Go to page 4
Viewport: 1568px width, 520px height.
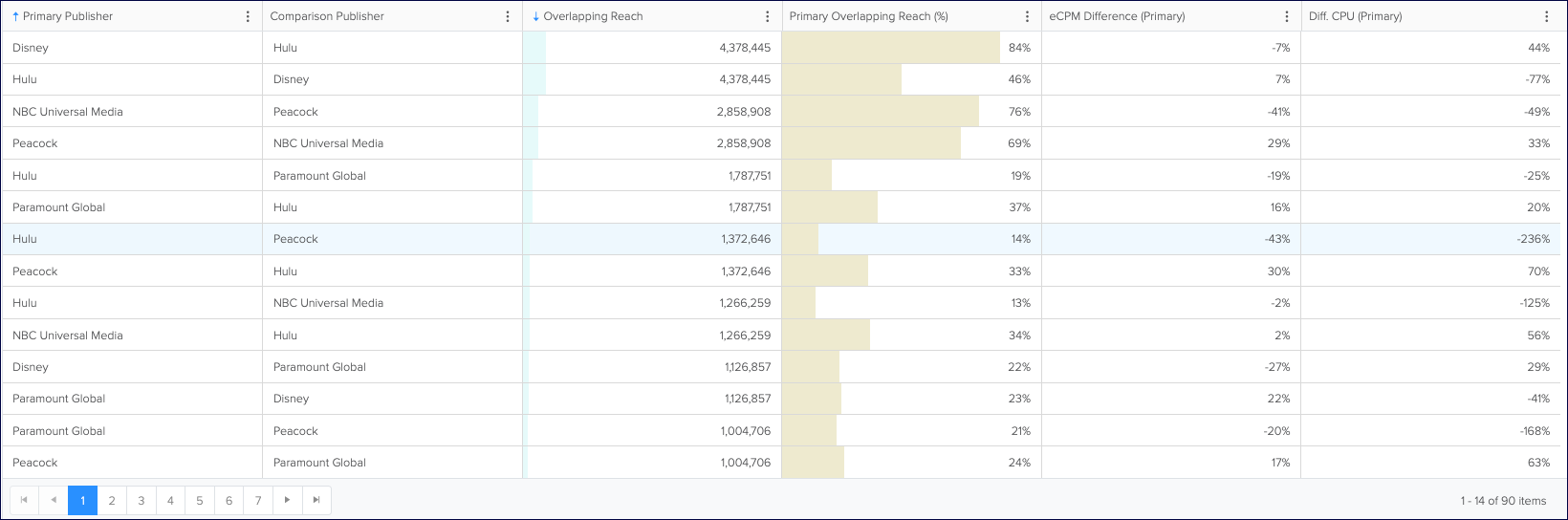tap(170, 500)
